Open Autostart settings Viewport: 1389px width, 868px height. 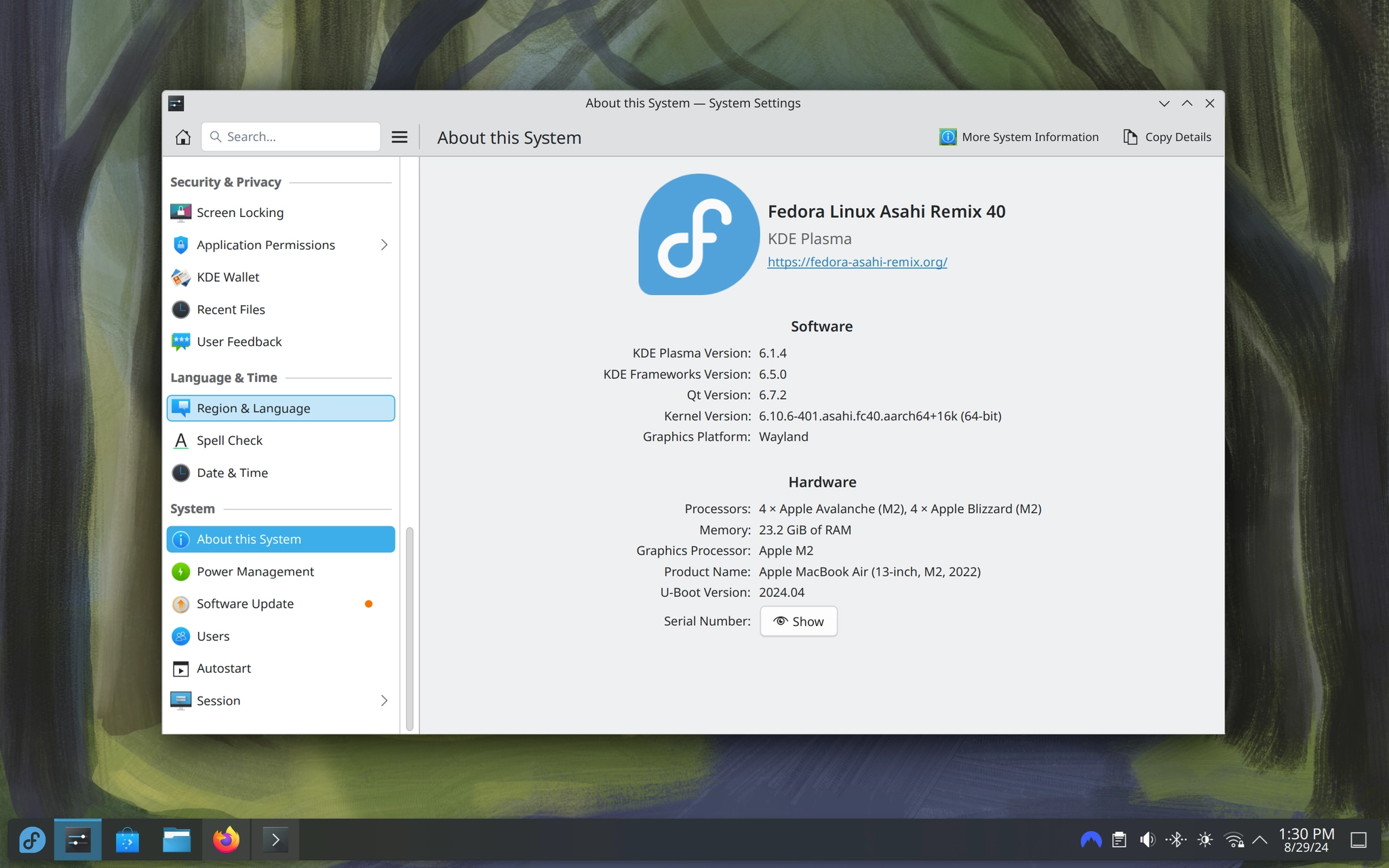(x=281, y=668)
